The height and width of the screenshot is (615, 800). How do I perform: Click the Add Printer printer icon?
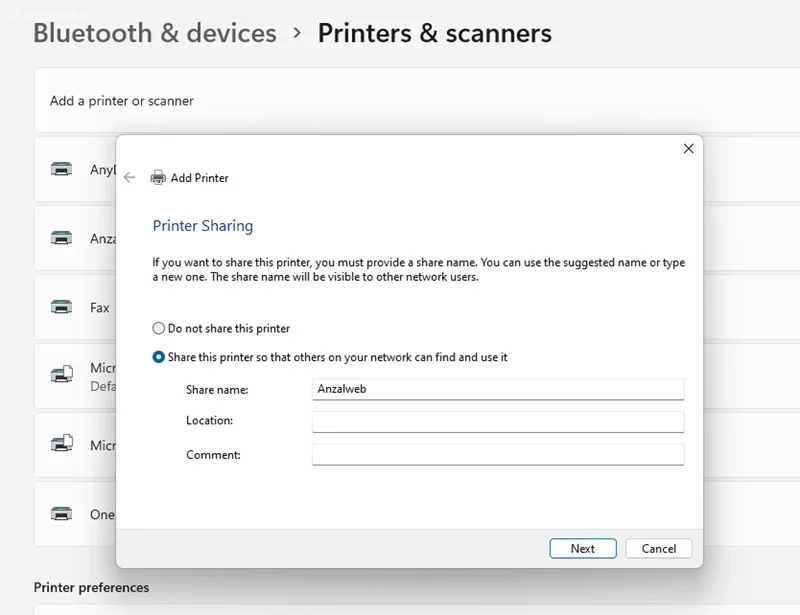tap(158, 178)
